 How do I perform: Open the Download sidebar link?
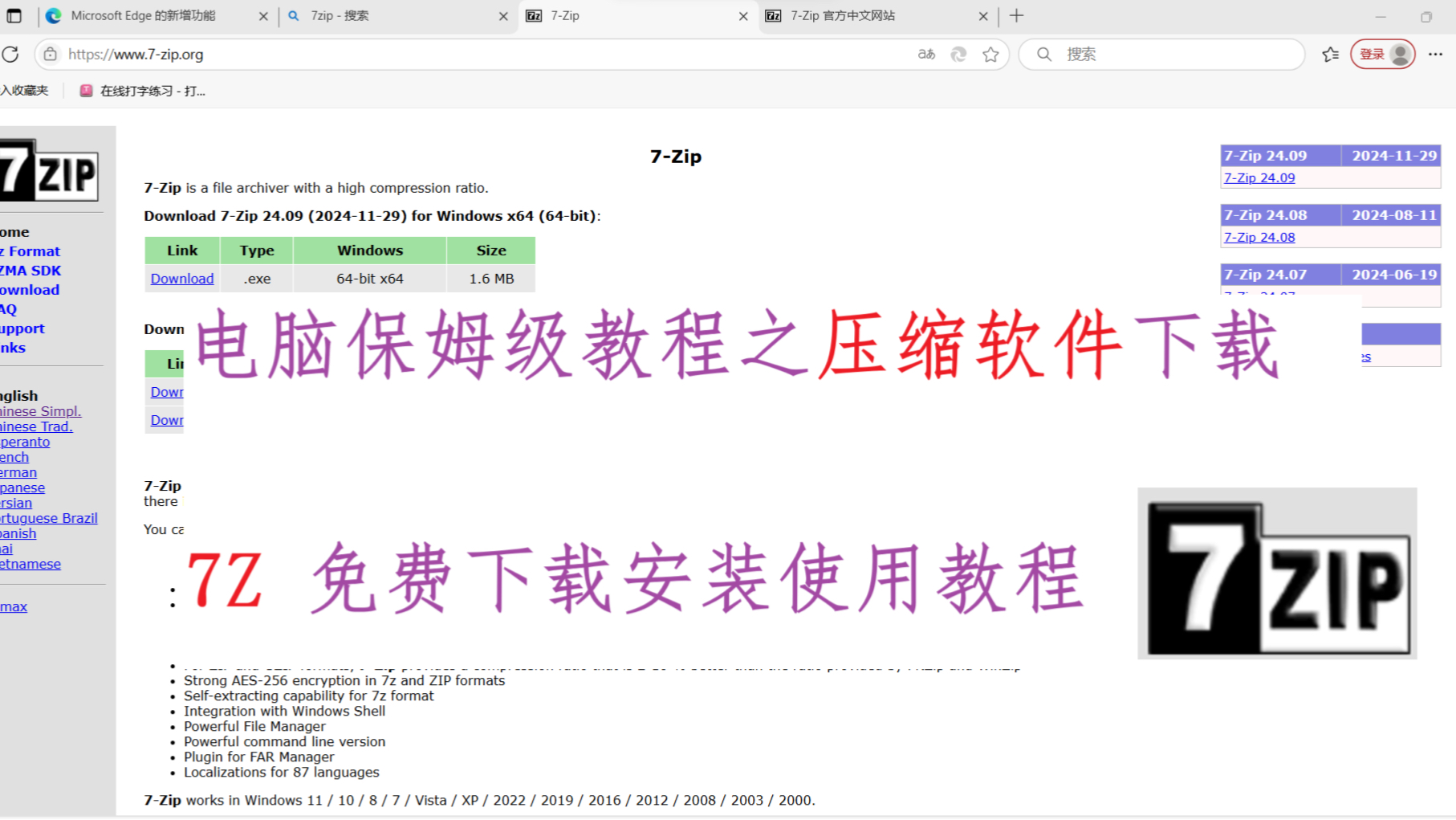(30, 290)
